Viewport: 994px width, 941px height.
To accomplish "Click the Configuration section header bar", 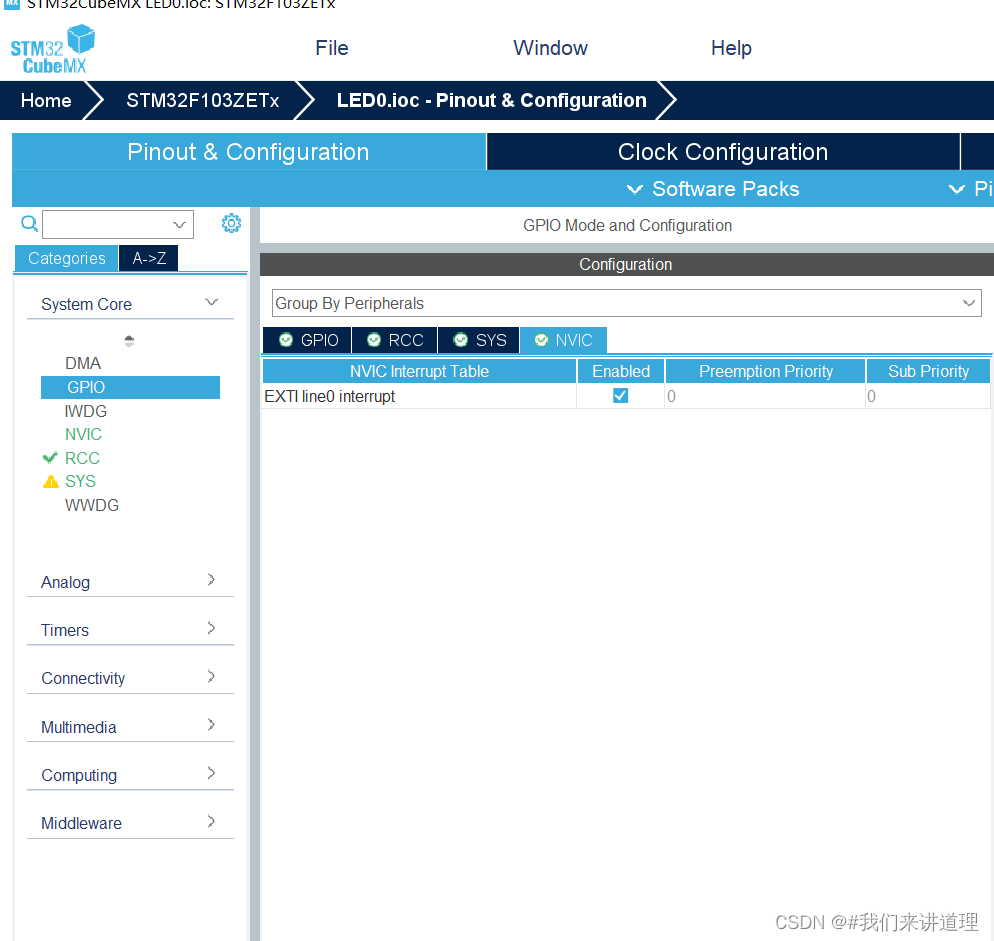I will click(x=626, y=264).
